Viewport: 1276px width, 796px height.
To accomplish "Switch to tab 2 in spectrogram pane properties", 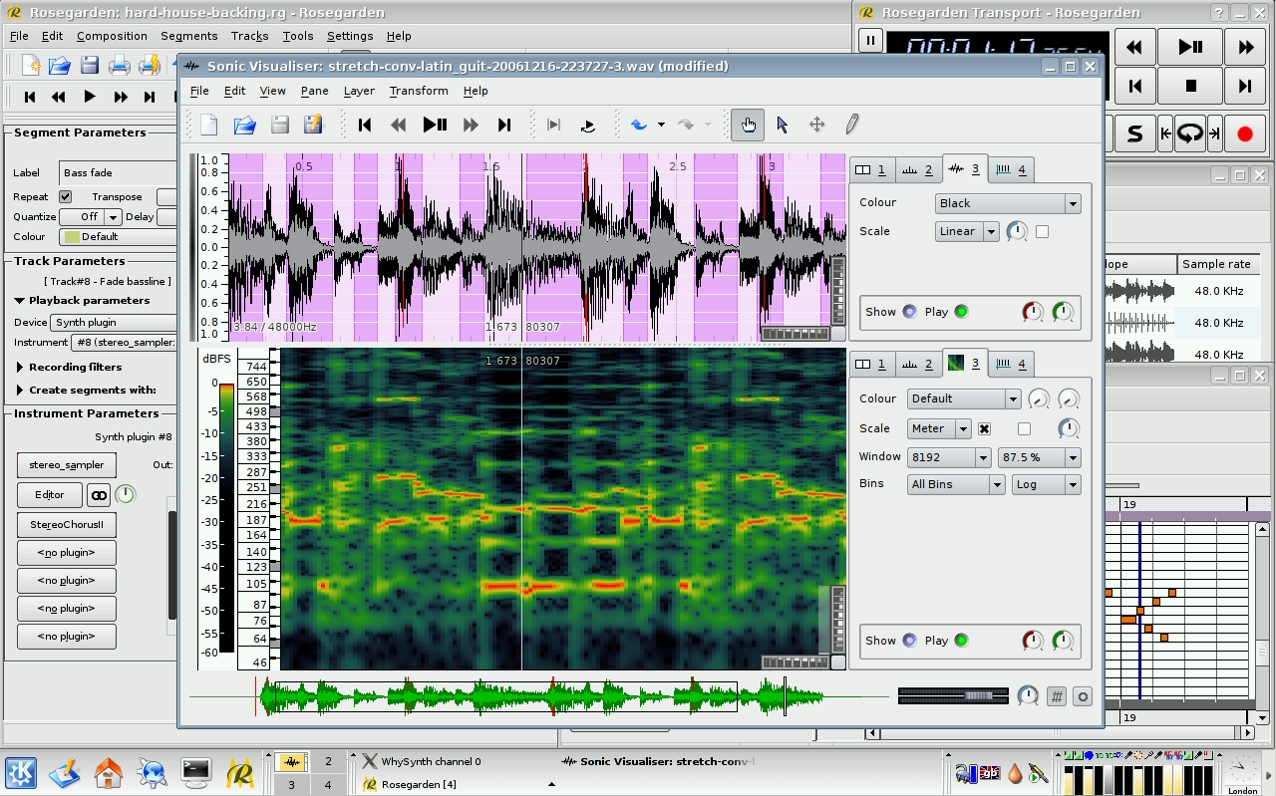I will click(x=917, y=364).
